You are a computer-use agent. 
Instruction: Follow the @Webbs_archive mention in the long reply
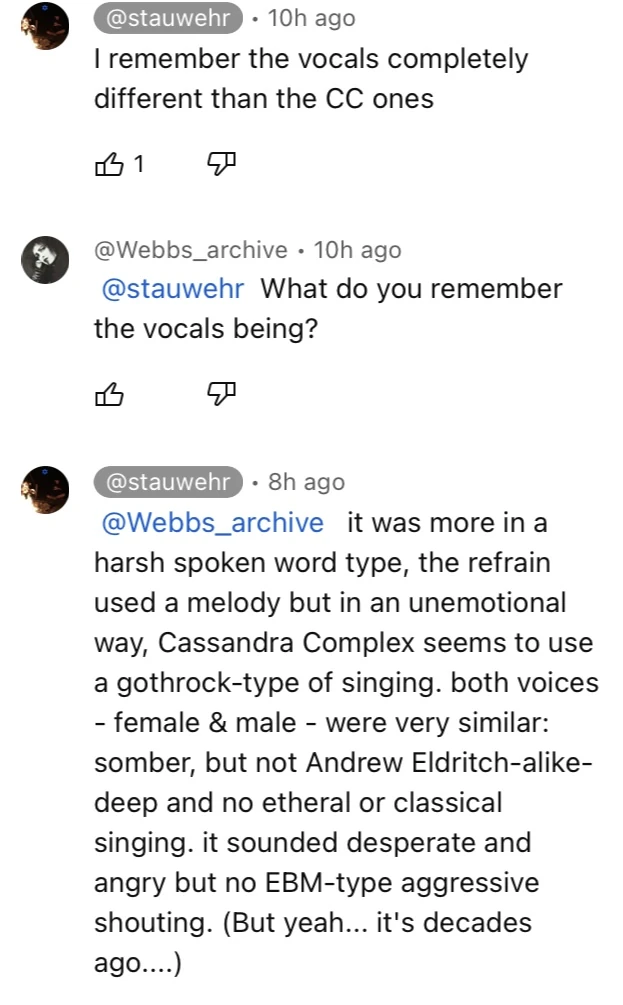click(x=213, y=523)
